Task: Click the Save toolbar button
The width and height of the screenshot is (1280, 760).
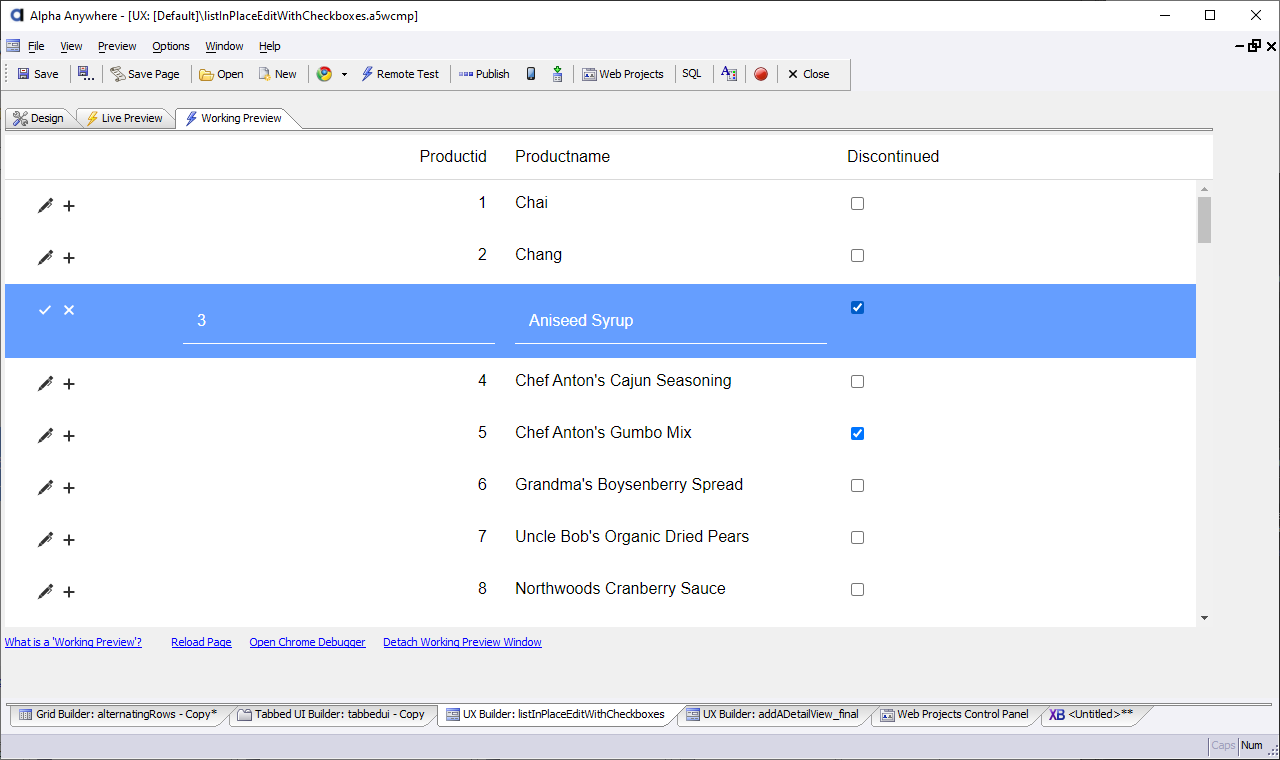Action: coord(38,74)
